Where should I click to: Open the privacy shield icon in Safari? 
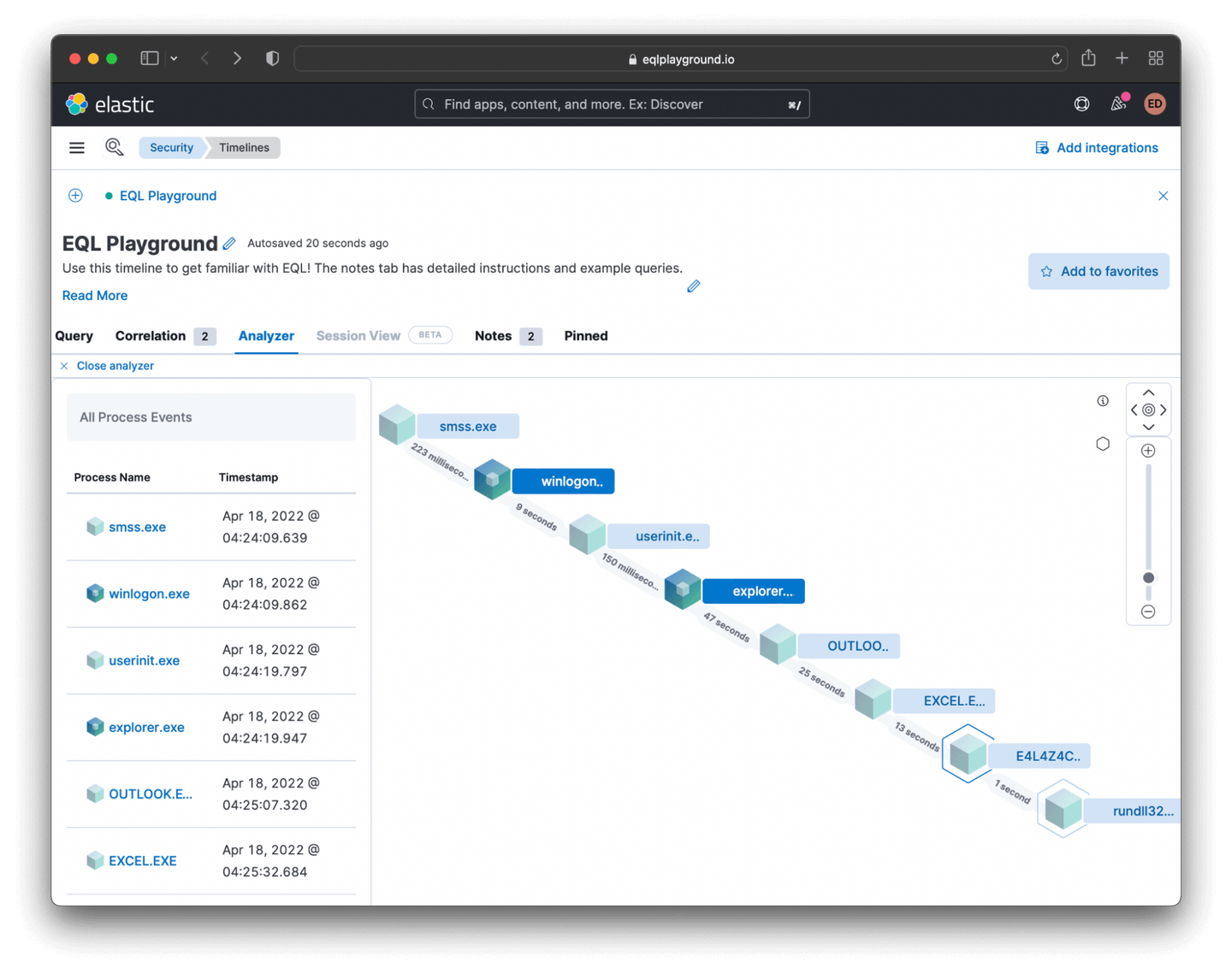point(272,58)
